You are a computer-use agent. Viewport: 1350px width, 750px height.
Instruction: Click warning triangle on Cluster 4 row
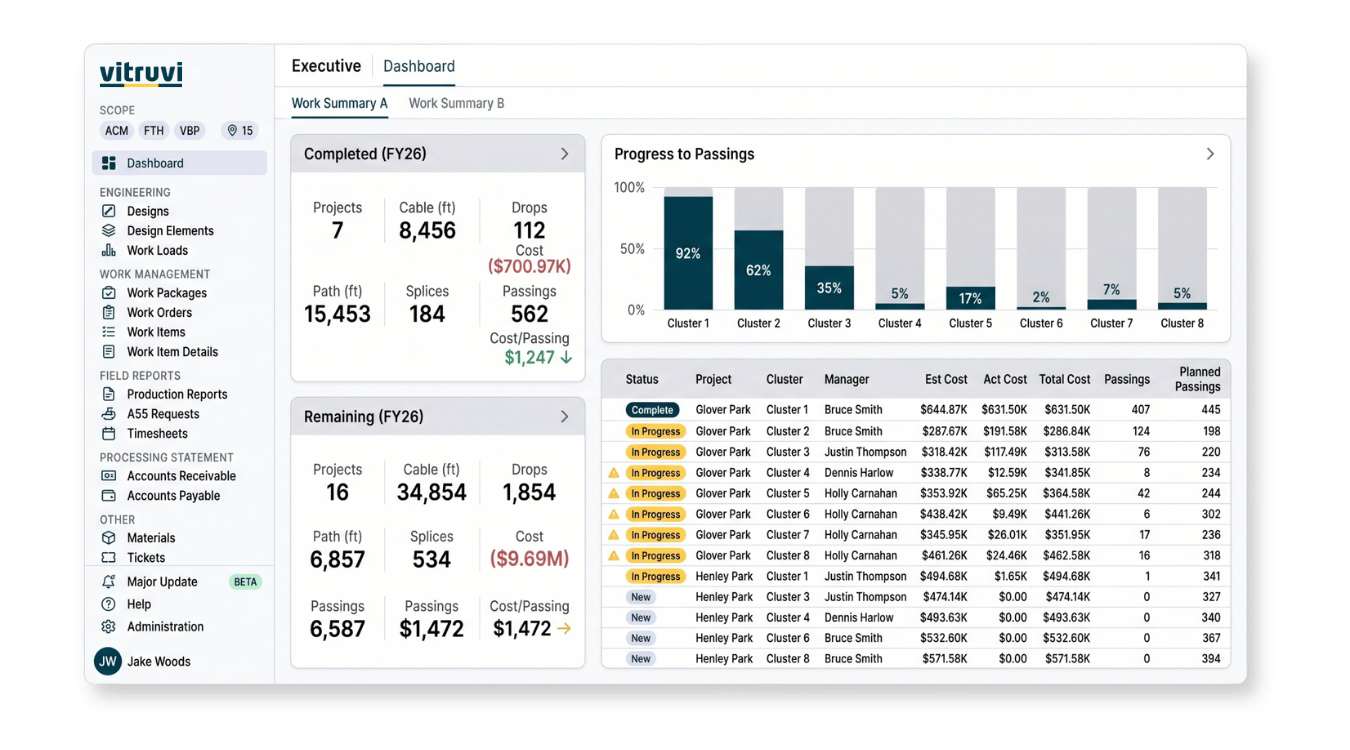[614, 473]
